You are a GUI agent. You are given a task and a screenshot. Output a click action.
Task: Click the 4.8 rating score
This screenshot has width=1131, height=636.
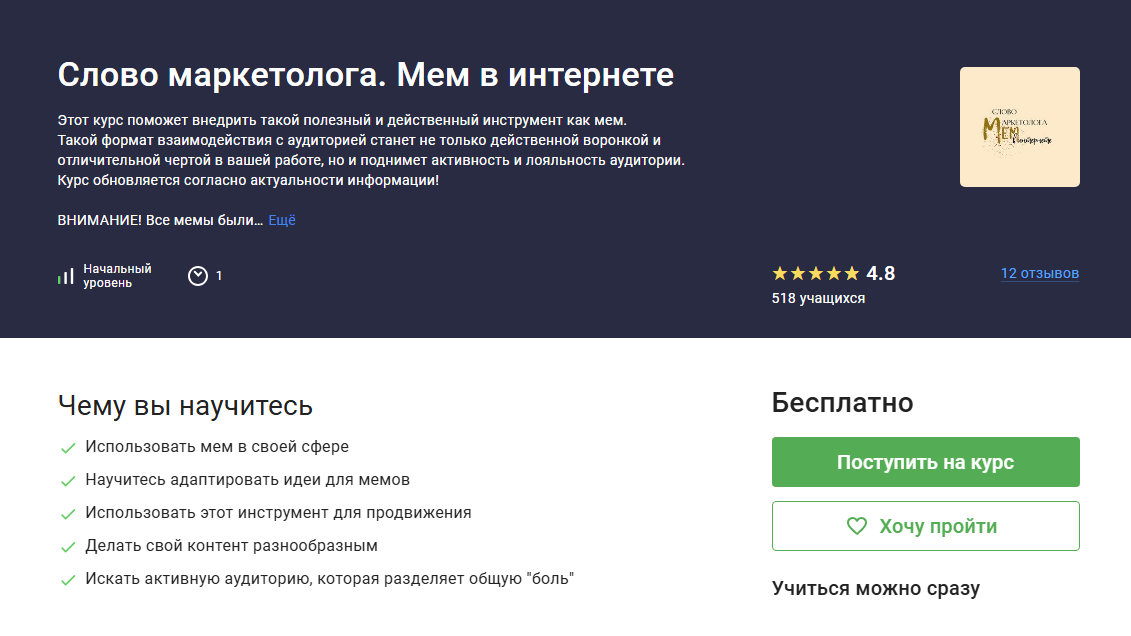click(x=880, y=273)
